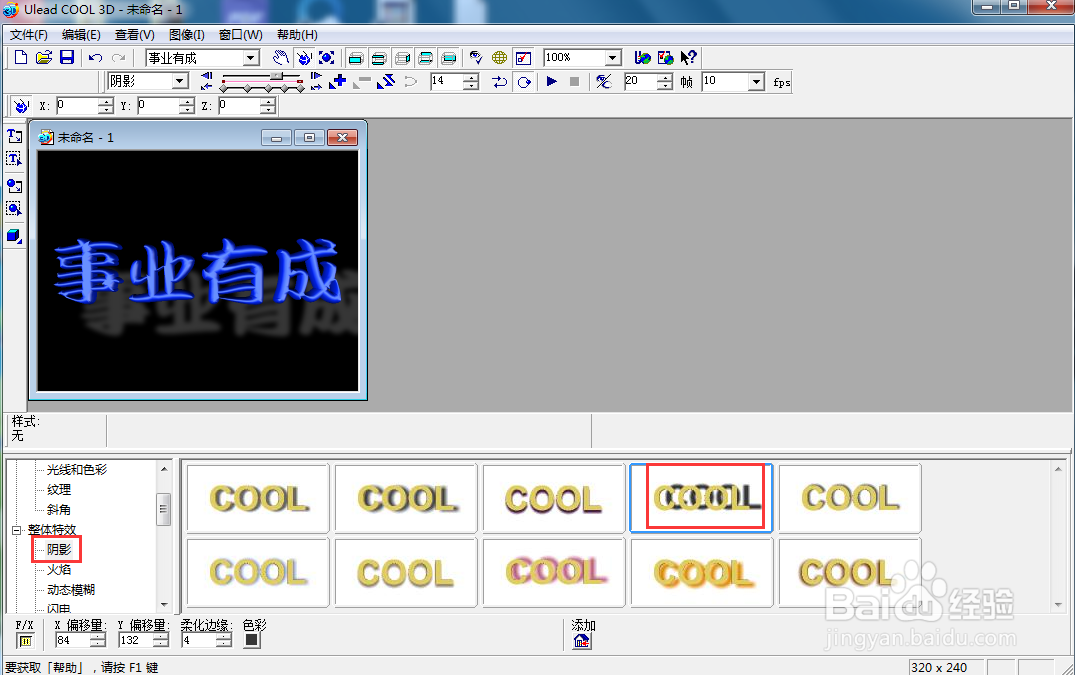The height and width of the screenshot is (675, 1075).
Task: Undo the last action
Action: [x=95, y=58]
